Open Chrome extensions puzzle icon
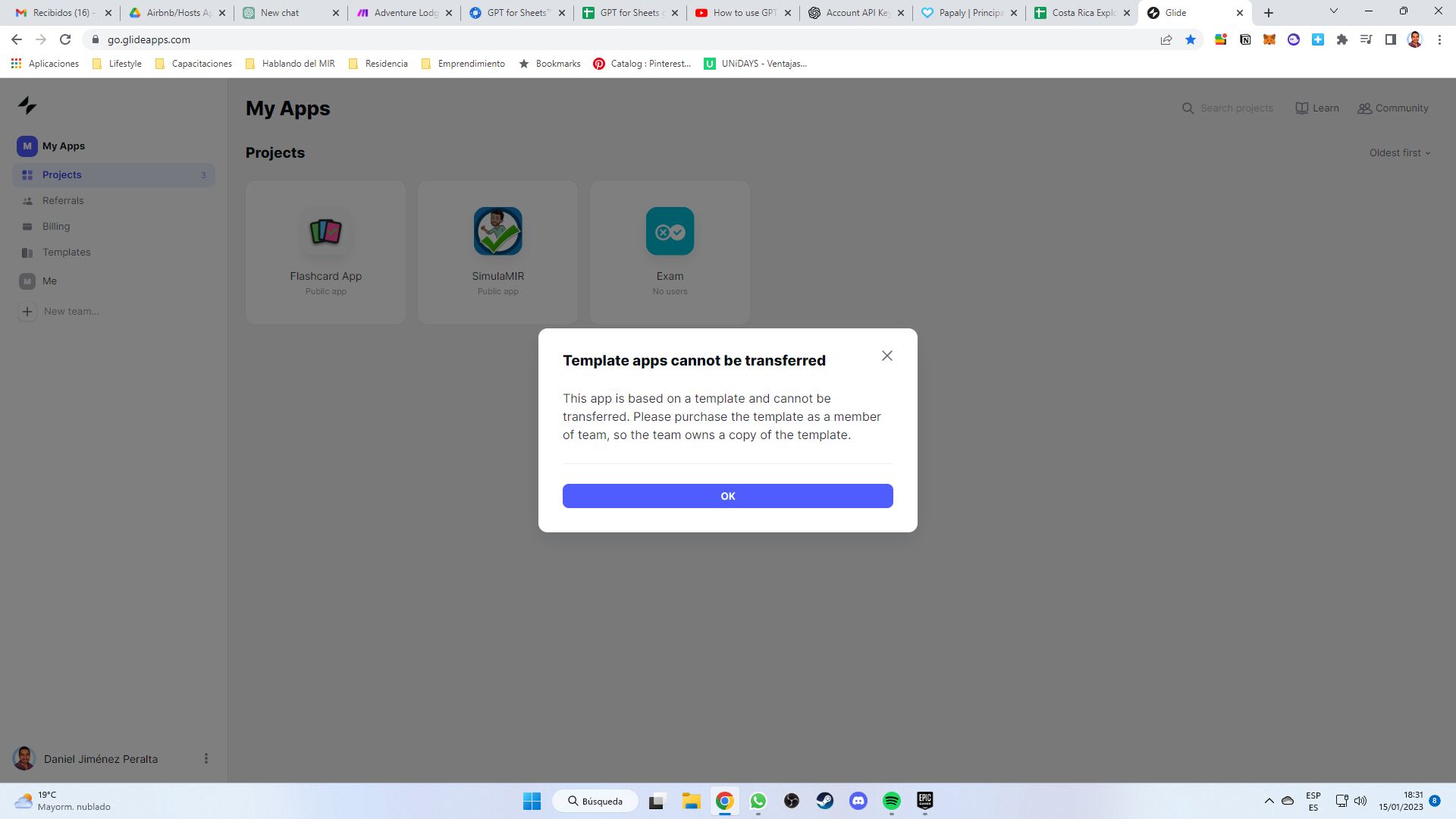 pos(1341,39)
